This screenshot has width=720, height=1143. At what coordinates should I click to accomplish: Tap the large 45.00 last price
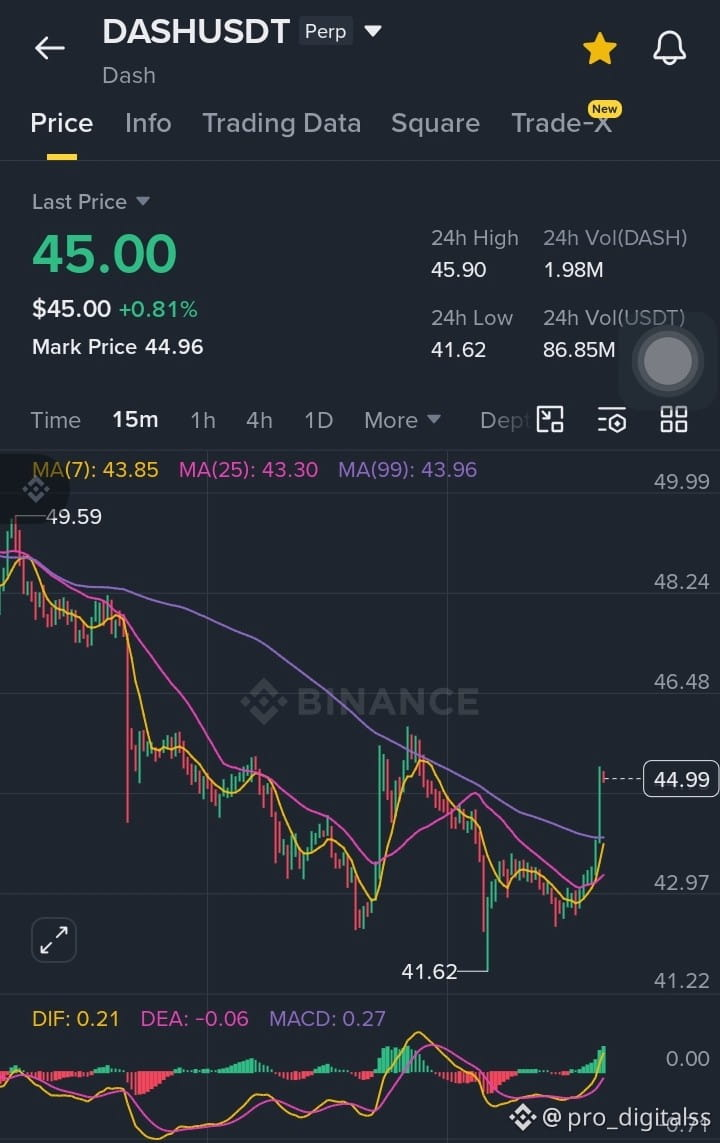(104, 254)
